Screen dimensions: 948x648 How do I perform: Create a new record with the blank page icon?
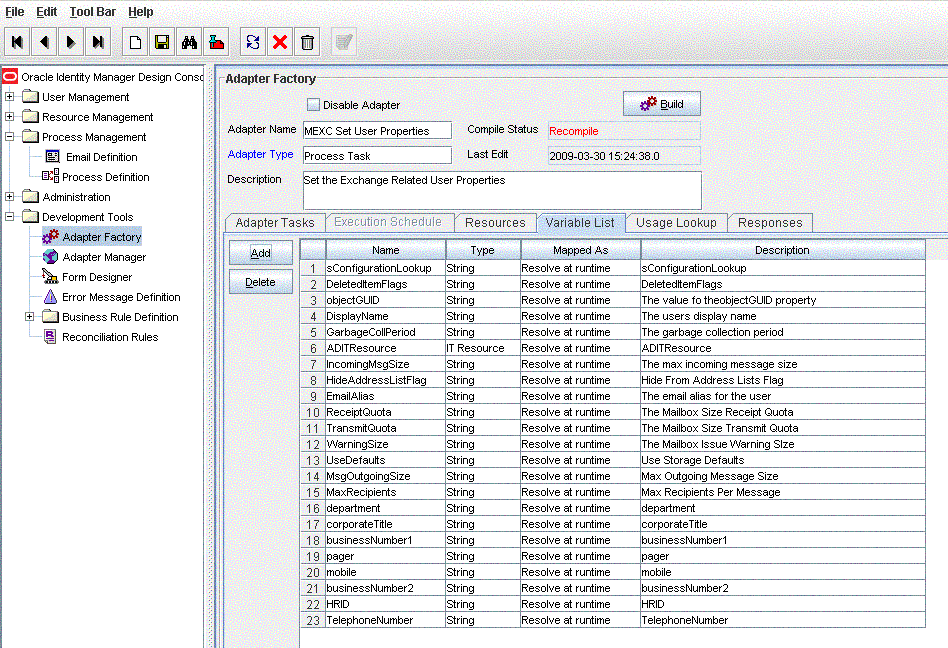pos(134,42)
